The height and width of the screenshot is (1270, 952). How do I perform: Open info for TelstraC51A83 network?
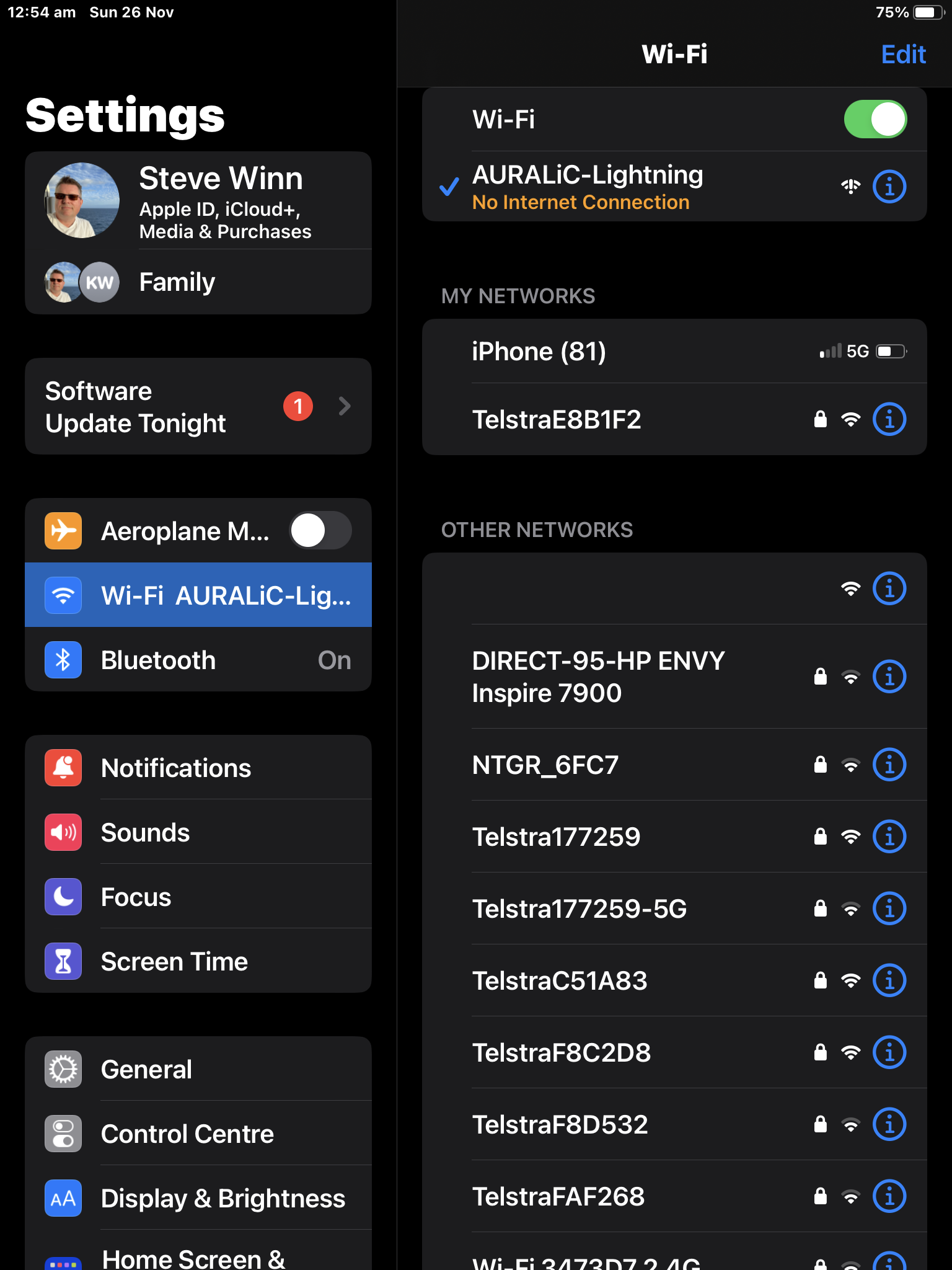(889, 980)
